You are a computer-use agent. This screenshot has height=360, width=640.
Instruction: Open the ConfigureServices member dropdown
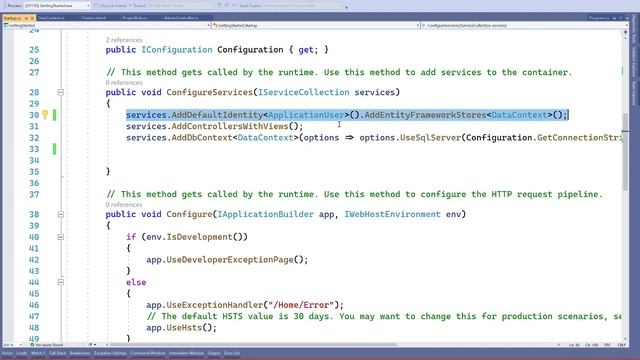coord(524,25)
